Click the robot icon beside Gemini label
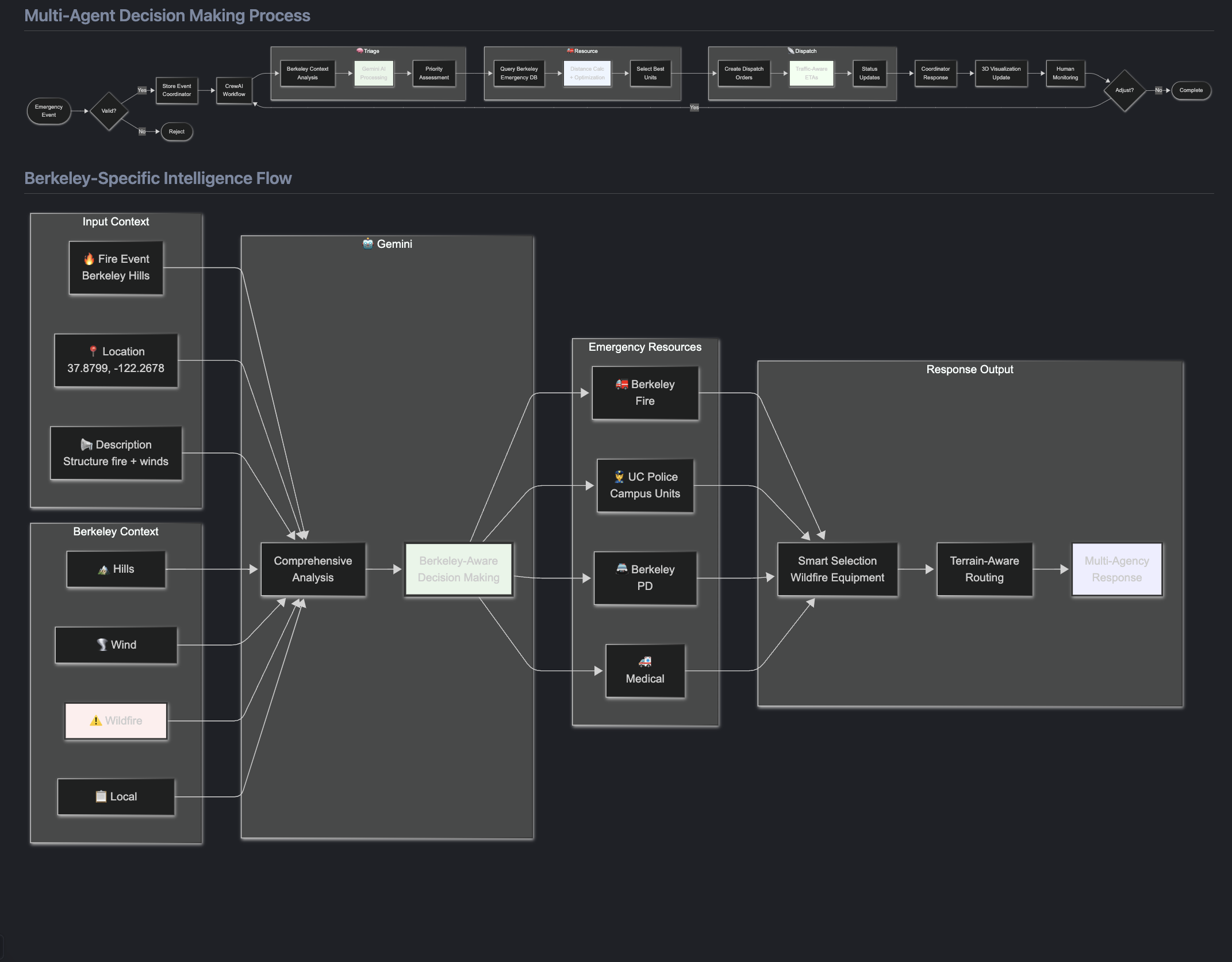This screenshot has height=962, width=1232. click(x=368, y=244)
